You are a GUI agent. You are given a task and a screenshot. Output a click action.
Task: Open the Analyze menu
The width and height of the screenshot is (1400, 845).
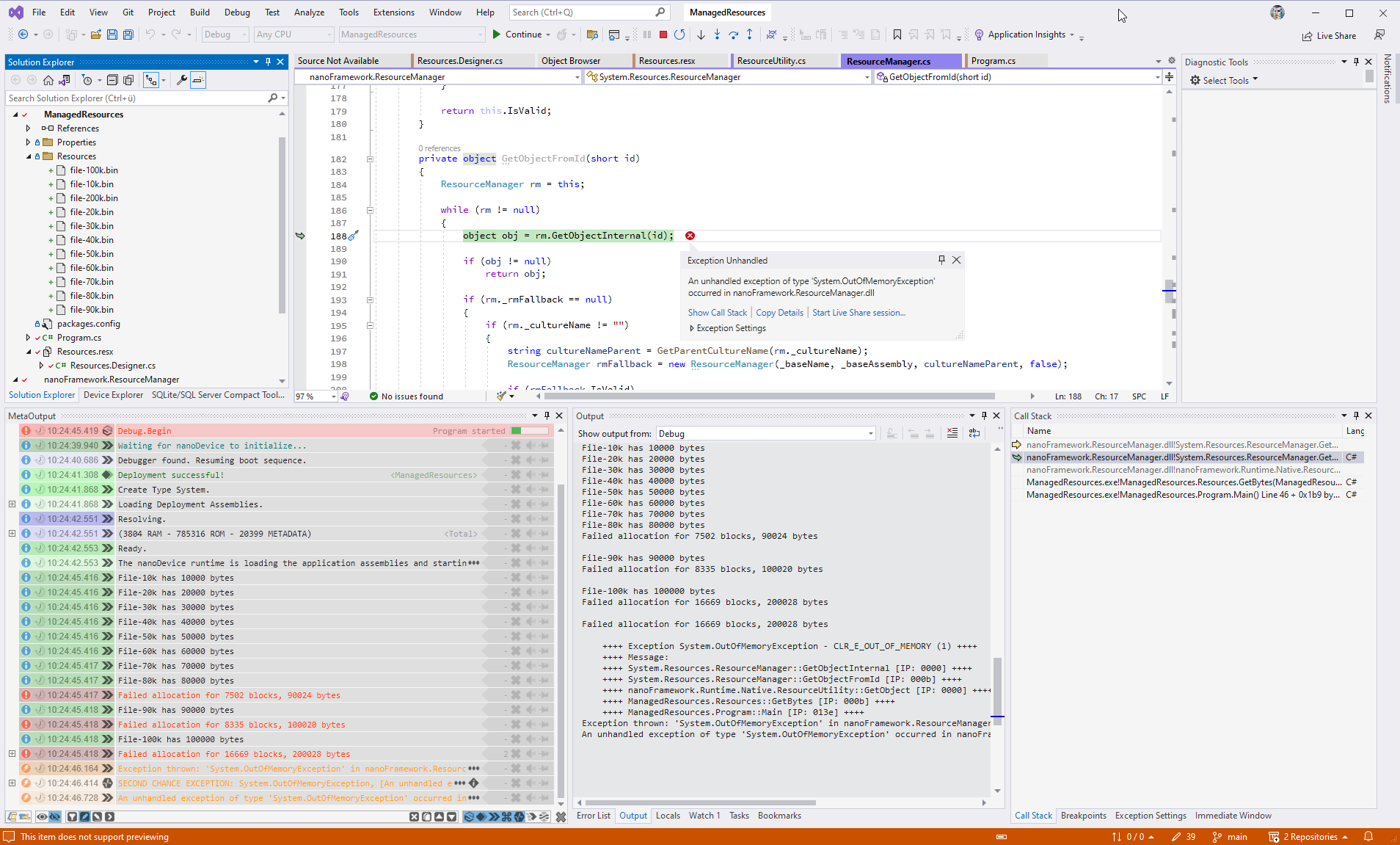309,12
